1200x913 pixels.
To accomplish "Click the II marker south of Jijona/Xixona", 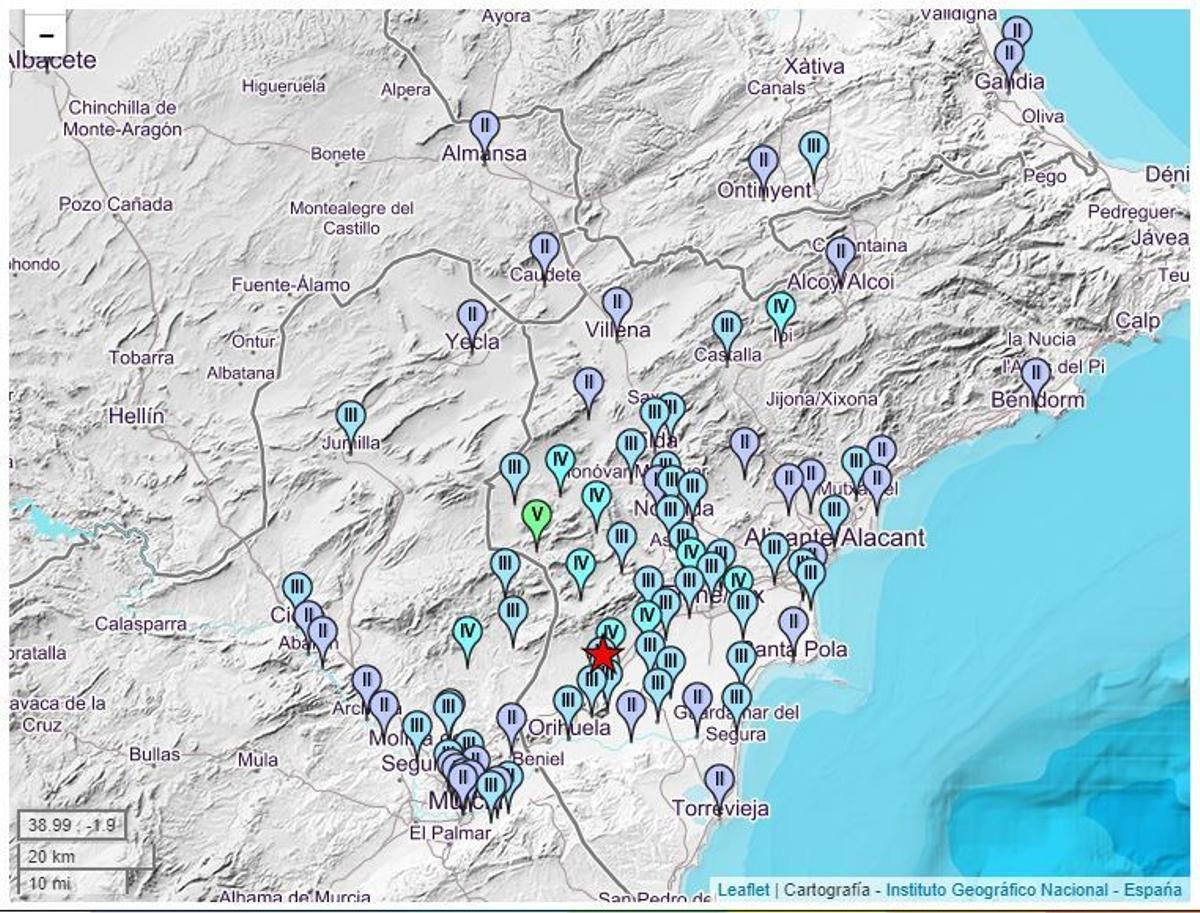I will tap(744, 451).
